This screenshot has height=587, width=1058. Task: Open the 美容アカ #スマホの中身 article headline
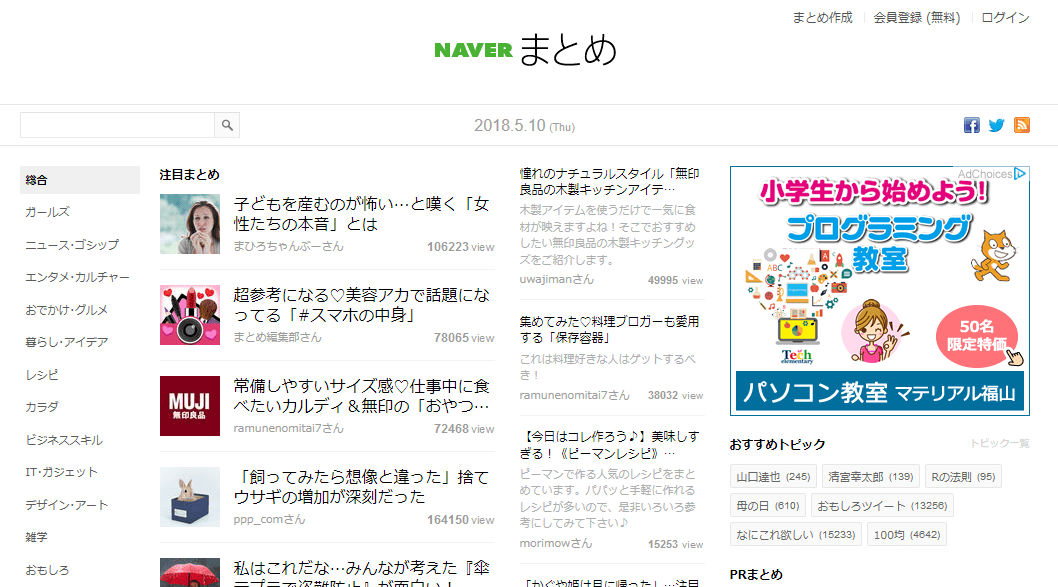[362, 305]
